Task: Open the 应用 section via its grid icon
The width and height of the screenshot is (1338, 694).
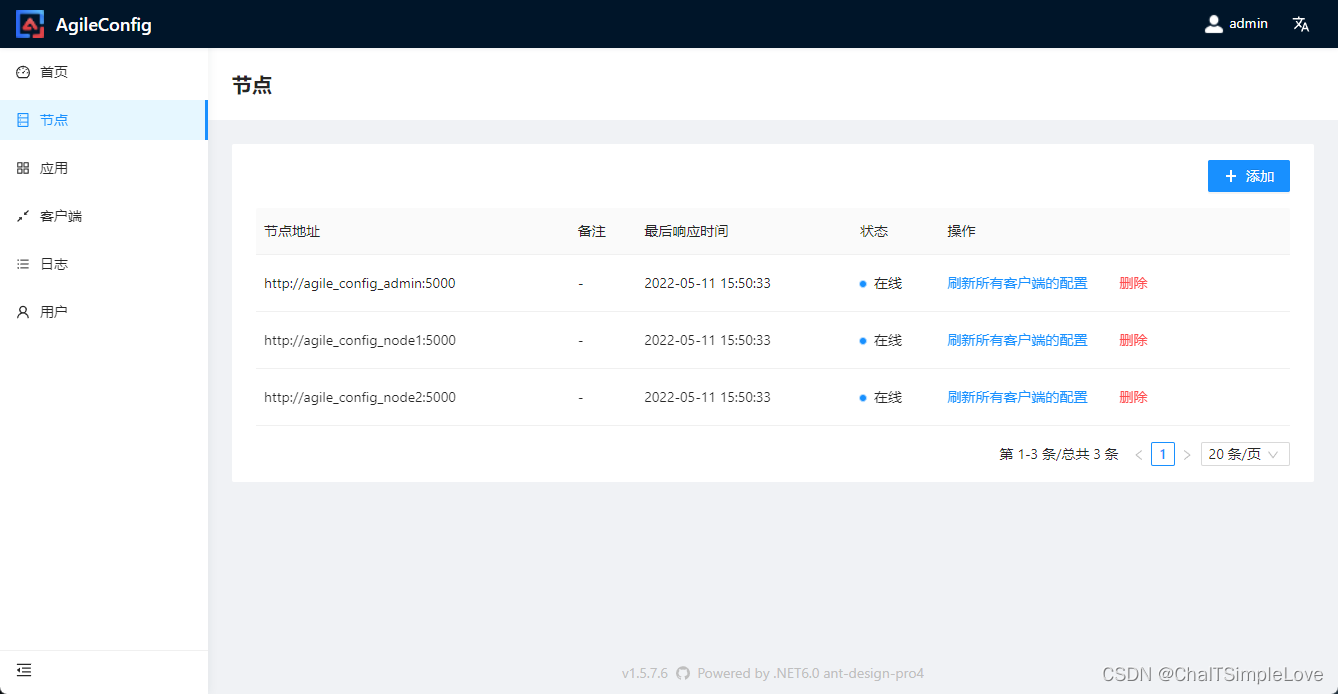Action: tap(23, 167)
